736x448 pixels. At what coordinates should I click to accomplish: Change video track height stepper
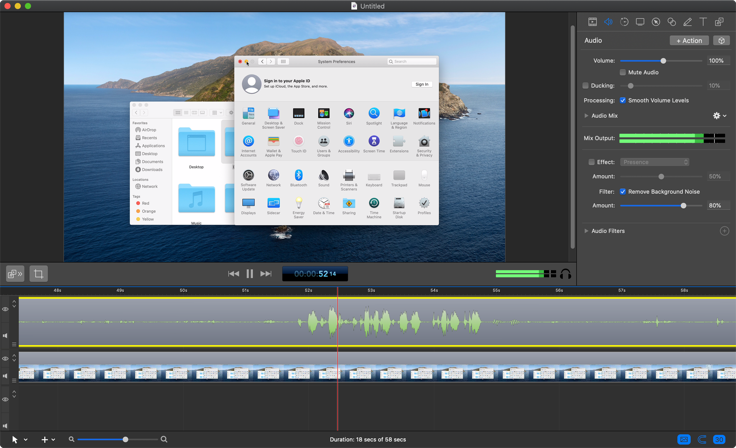(14, 357)
